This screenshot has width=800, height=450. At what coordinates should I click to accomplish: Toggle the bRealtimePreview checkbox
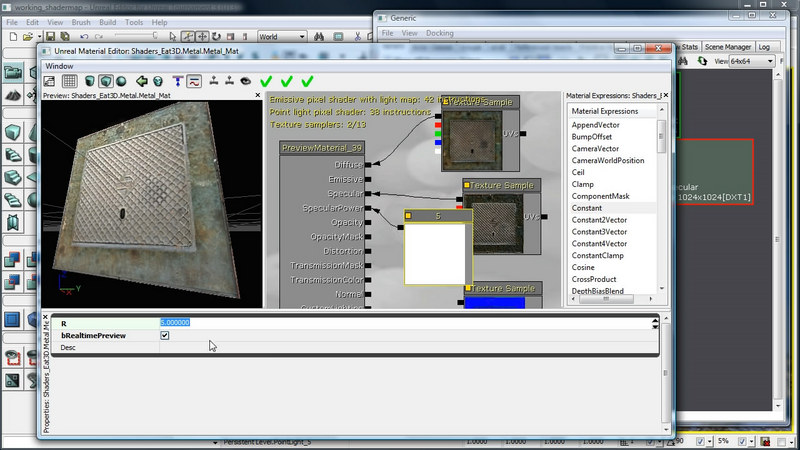pyautogui.click(x=165, y=336)
